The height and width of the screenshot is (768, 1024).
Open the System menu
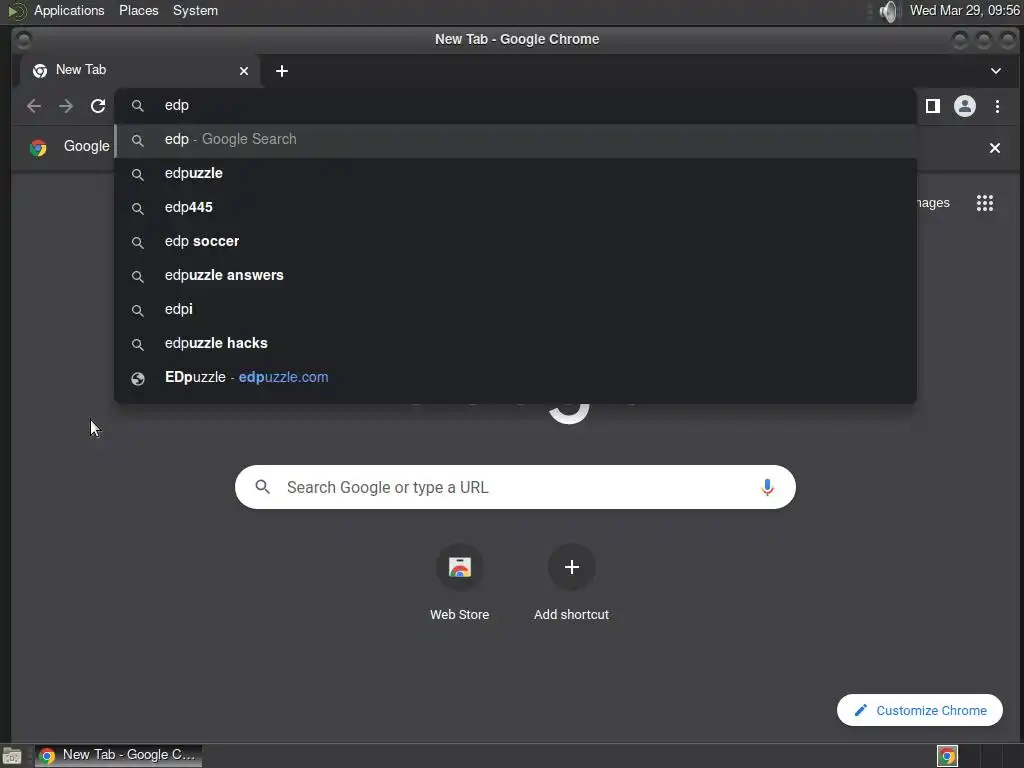point(195,10)
